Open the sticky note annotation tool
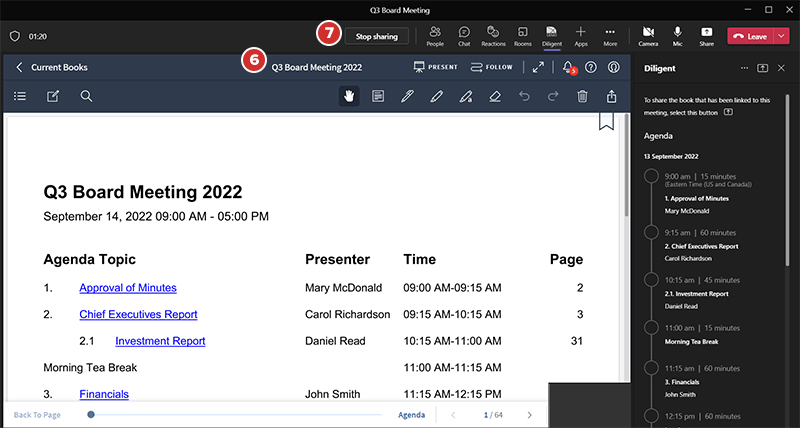This screenshot has width=800, height=428. coord(378,96)
